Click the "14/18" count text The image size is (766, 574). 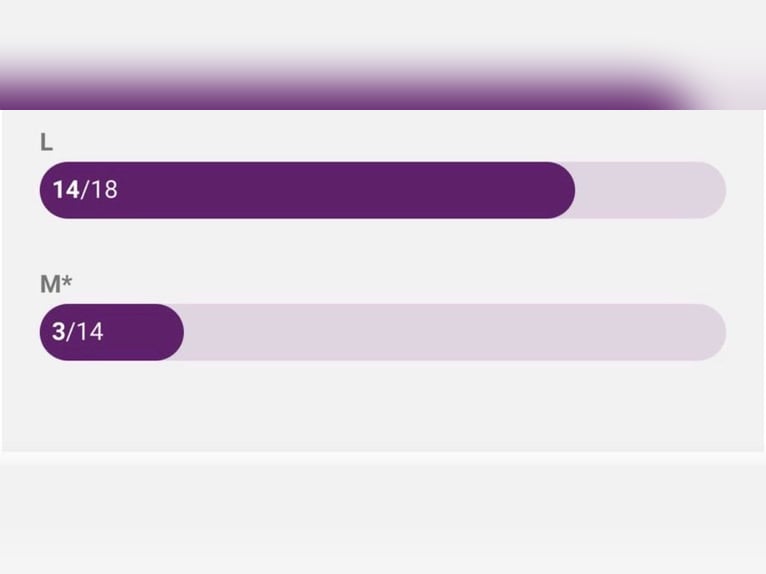tap(85, 189)
